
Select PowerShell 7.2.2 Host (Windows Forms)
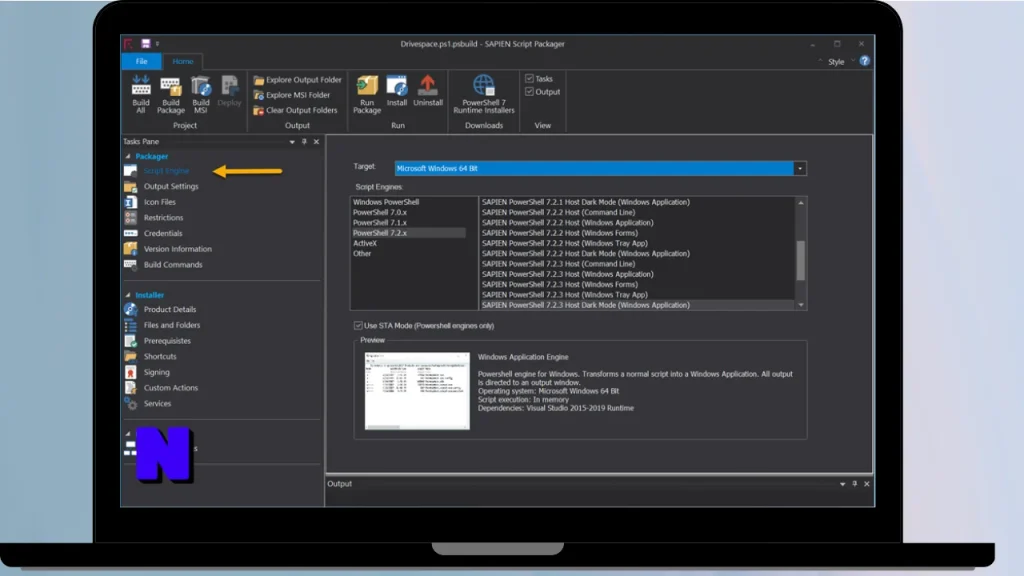coord(560,233)
